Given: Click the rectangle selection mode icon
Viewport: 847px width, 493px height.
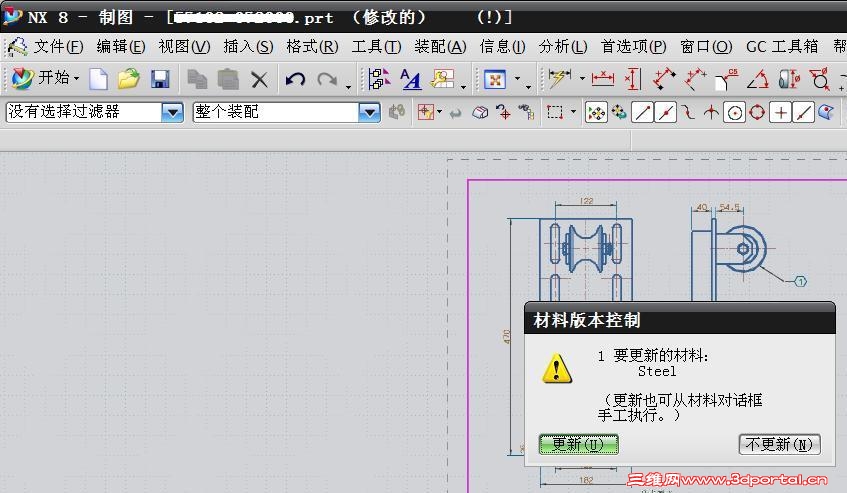Looking at the screenshot, I should point(555,112).
